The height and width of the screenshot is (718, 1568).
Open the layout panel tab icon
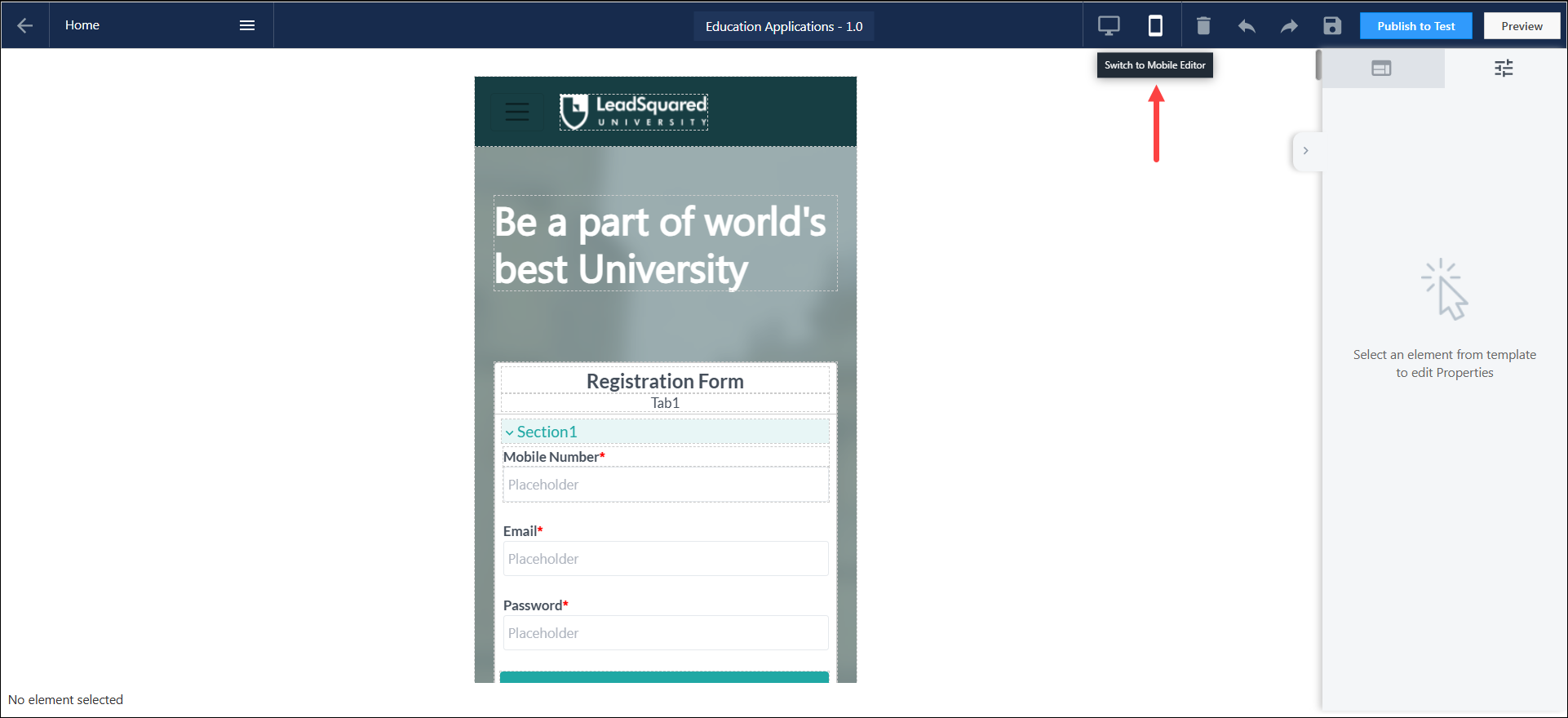click(1381, 69)
